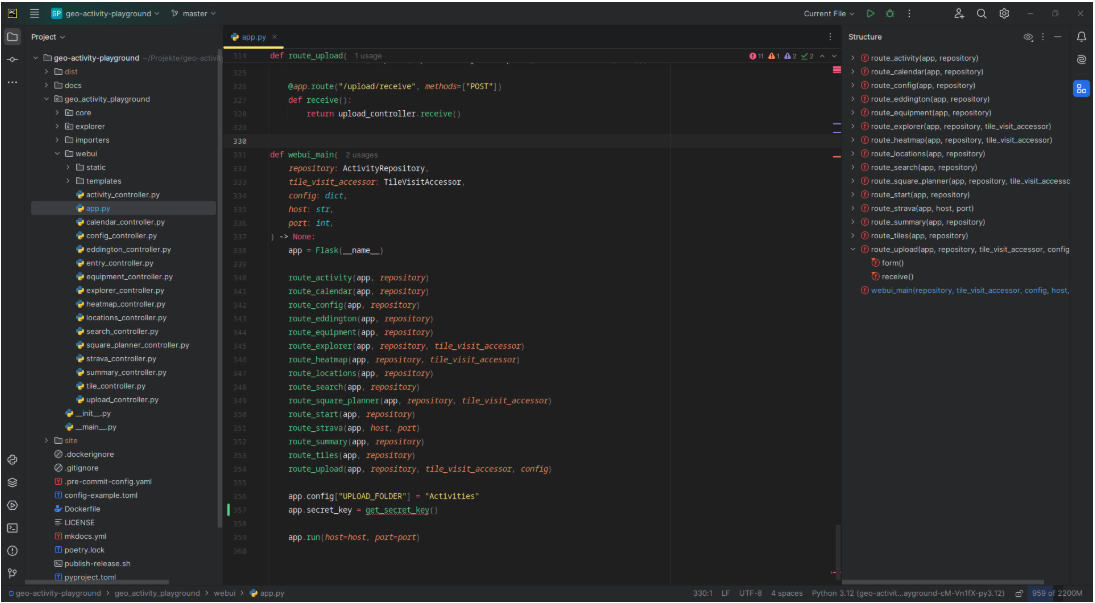Go to previous highlighted problem arrow
Screen dimensions: 1095x603
[x=822, y=56]
